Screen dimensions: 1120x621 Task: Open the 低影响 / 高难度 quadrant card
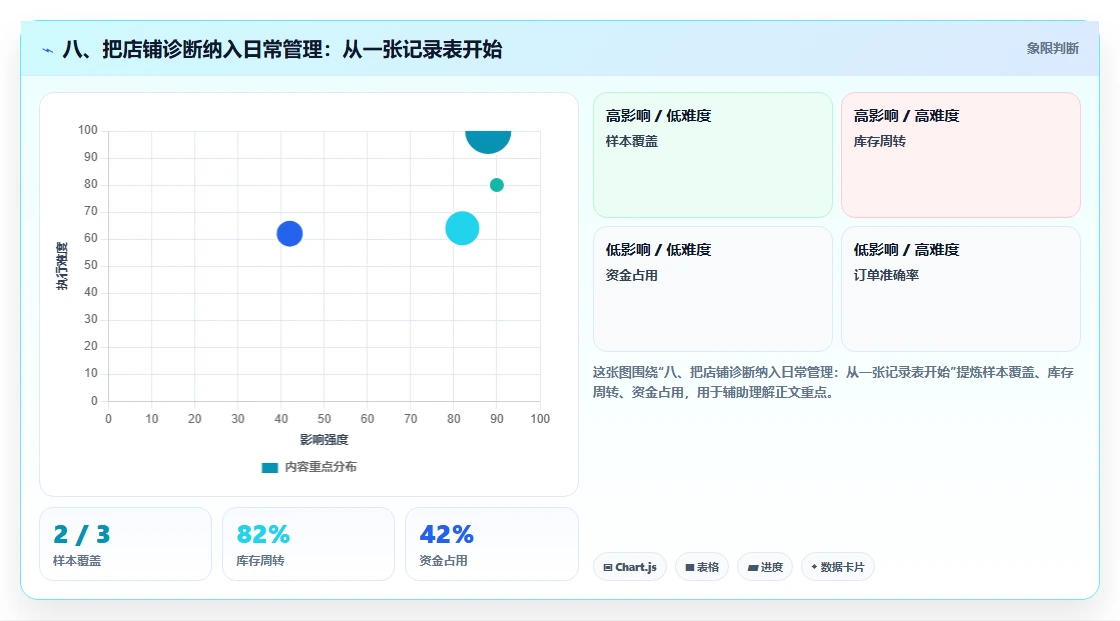tap(961, 289)
